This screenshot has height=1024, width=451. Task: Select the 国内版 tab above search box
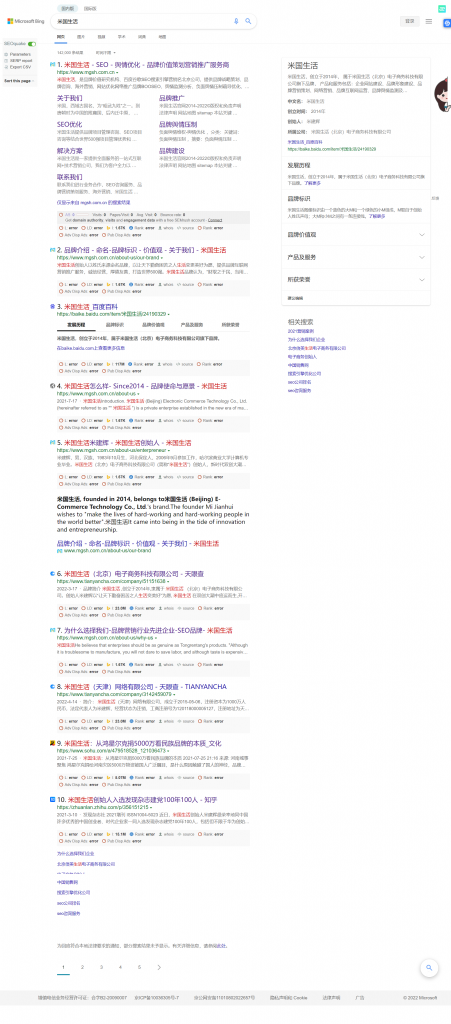tap(67, 8)
